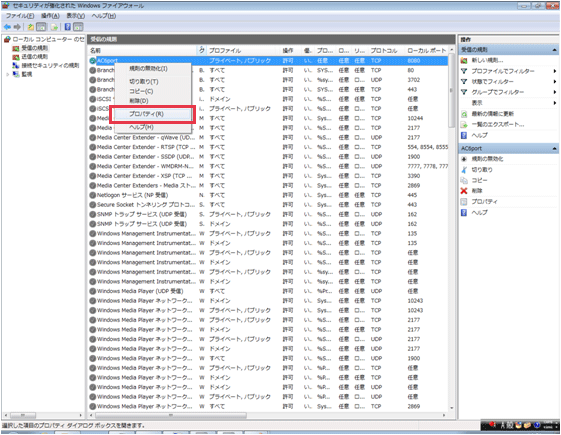Click the ローカル ポート column header
Image resolution: width=561 pixels, height=435 pixels.
coord(426,50)
